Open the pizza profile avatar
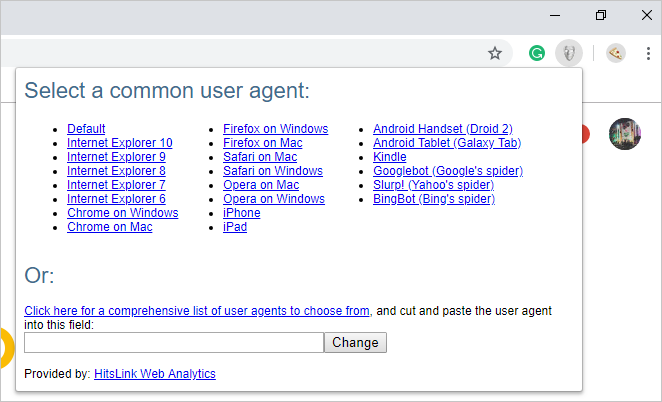 tap(616, 53)
